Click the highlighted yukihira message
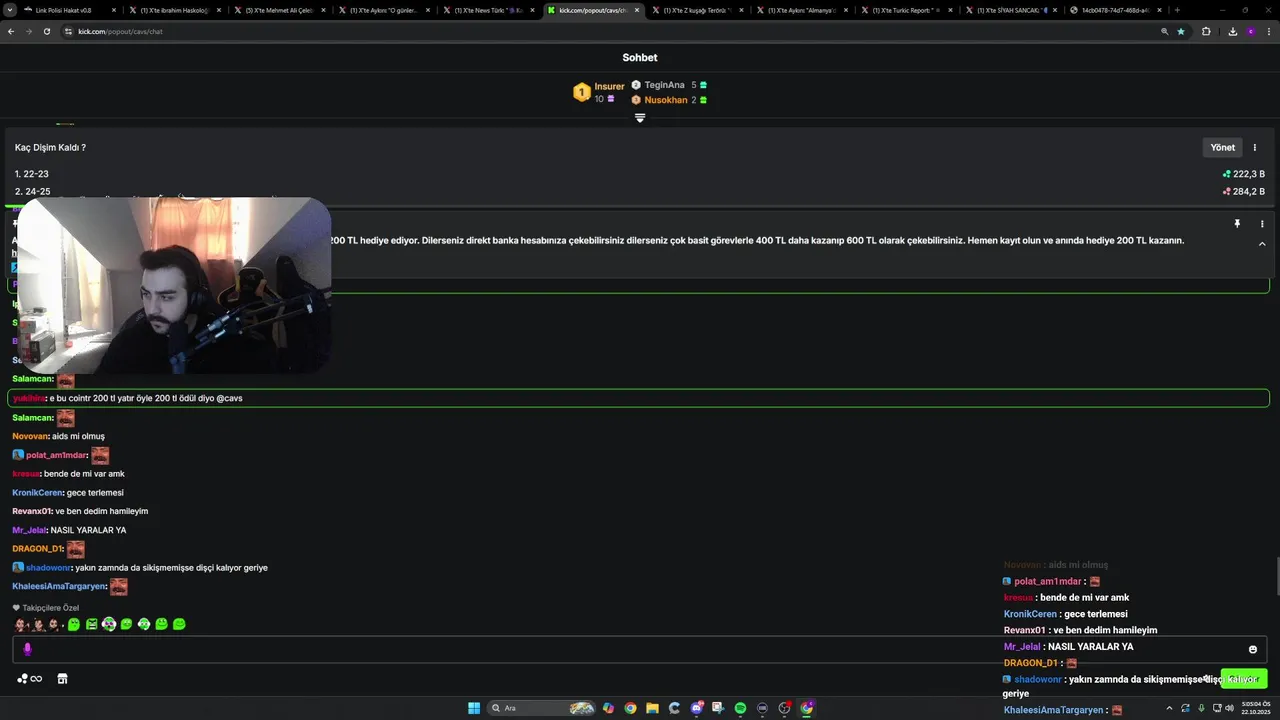The image size is (1280, 720). coord(638,398)
